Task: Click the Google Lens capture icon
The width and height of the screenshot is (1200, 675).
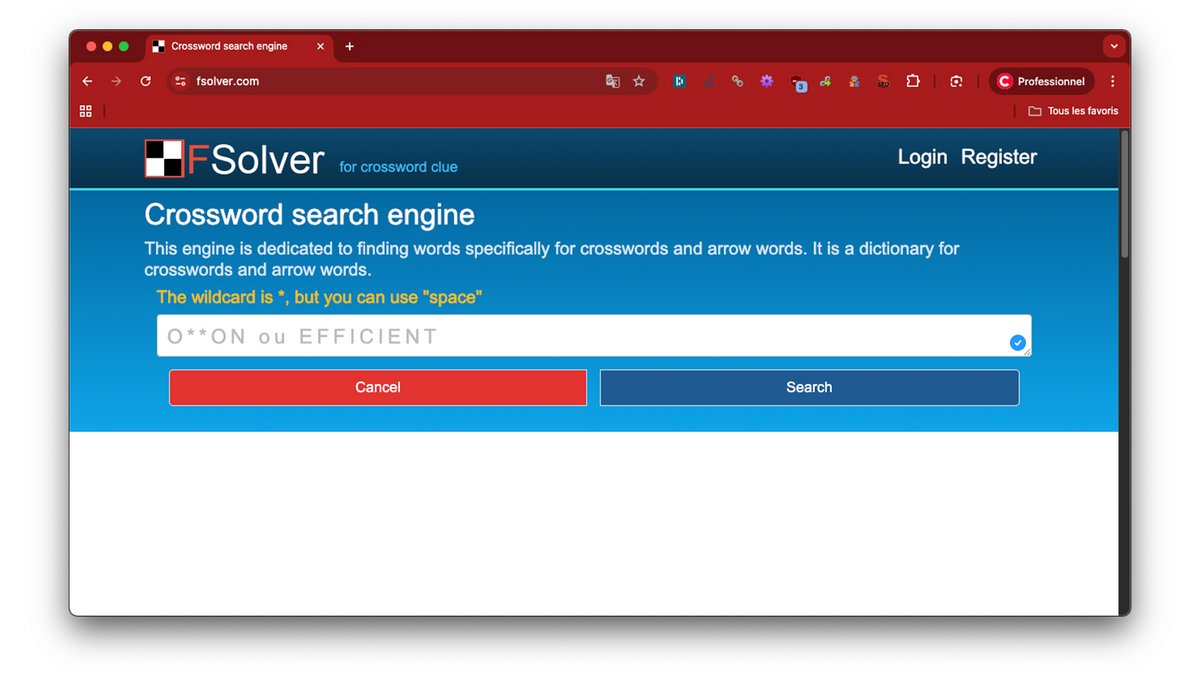Action: click(955, 81)
